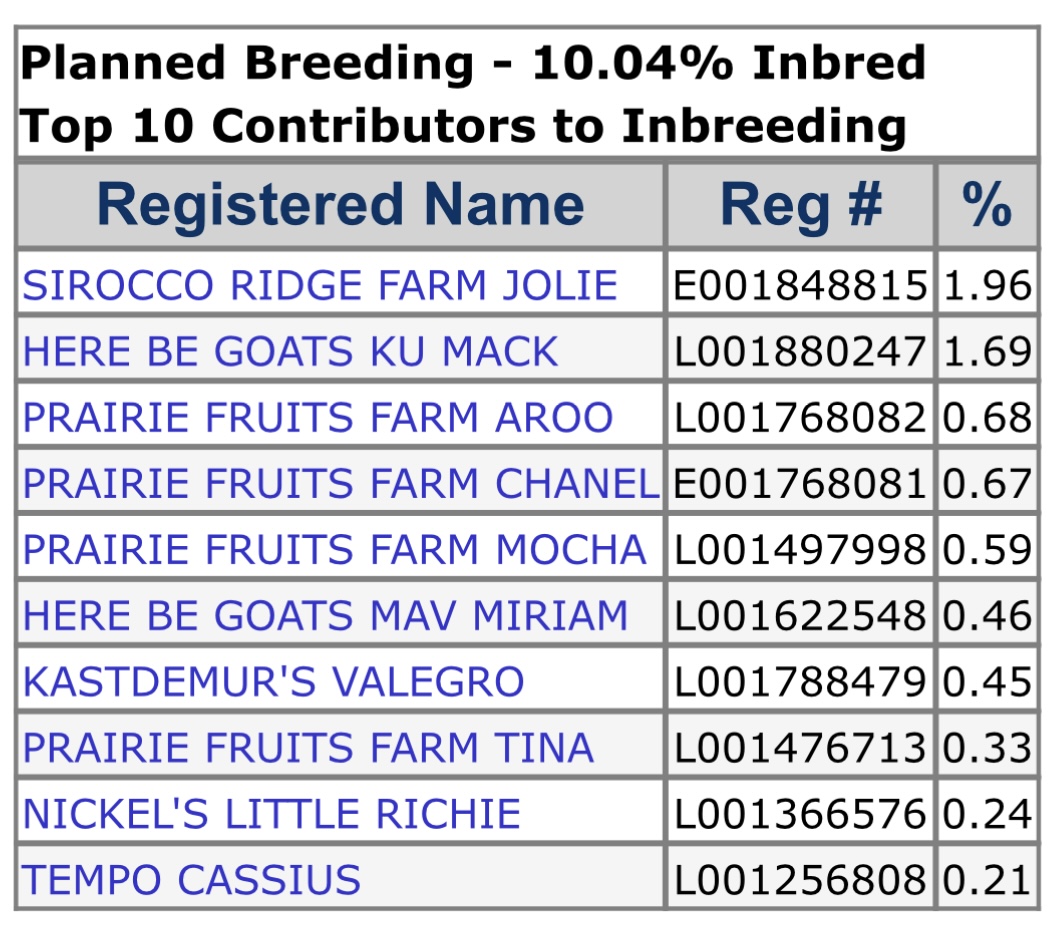Image resolution: width=1061 pixels, height=928 pixels.
Task: Click the 1.96 percent cell
Action: (987, 286)
